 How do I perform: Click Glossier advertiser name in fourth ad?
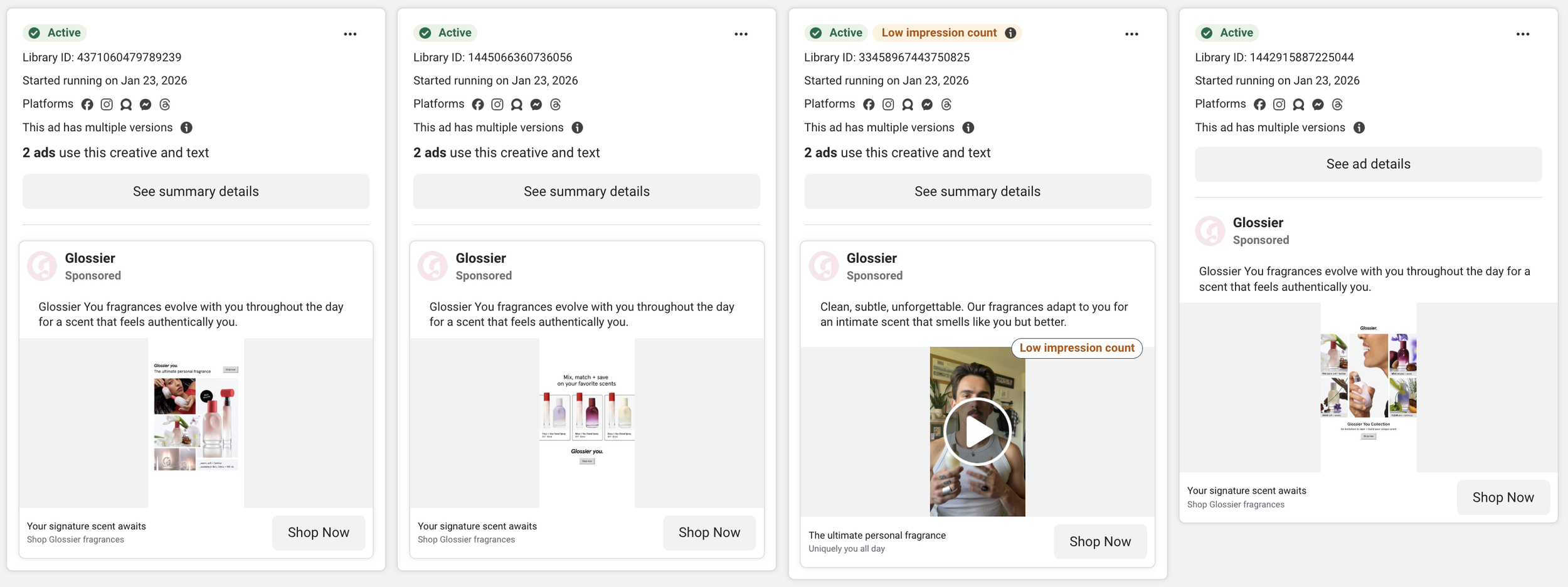(x=1258, y=223)
